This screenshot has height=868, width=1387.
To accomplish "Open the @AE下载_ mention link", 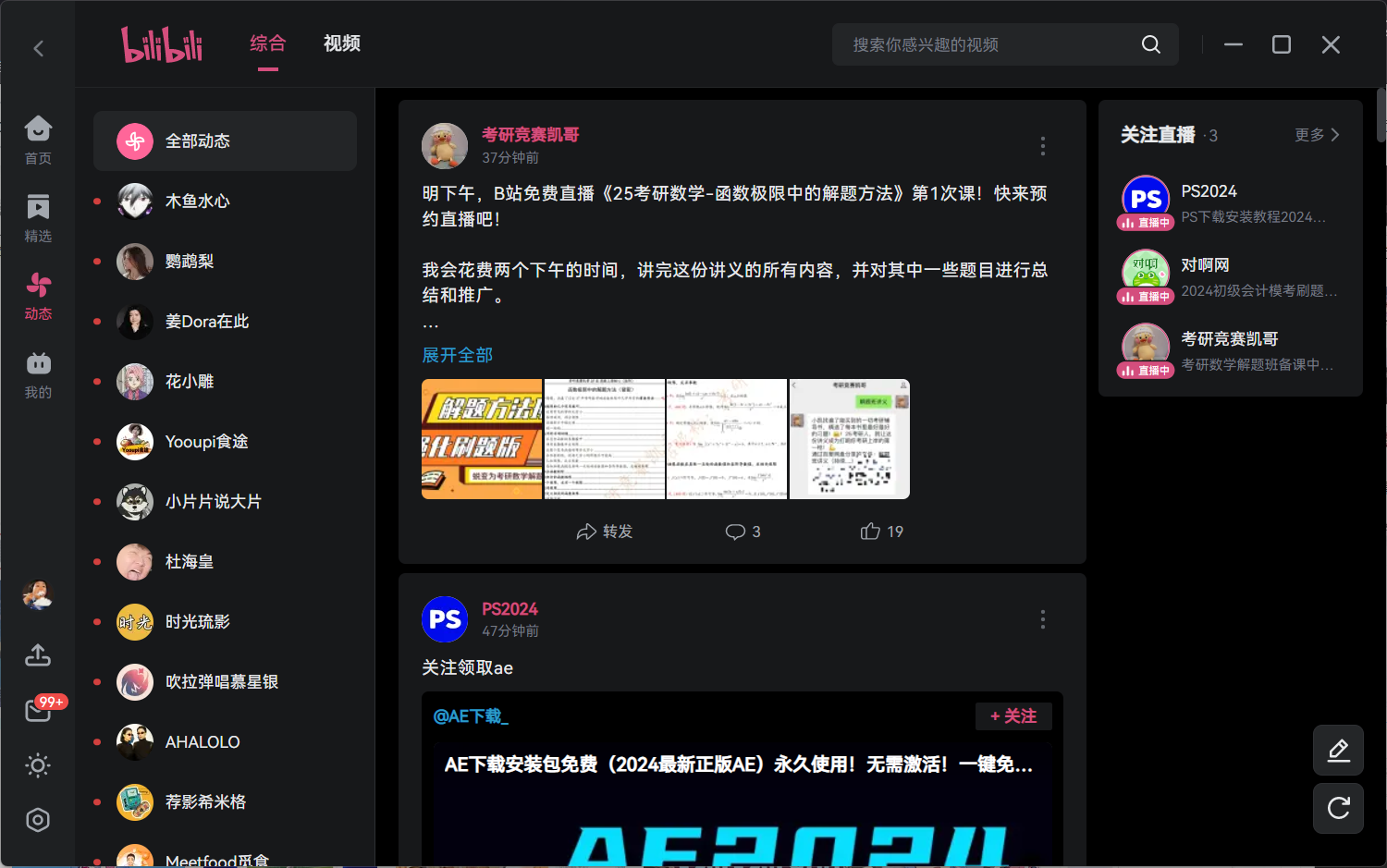I will click(471, 716).
